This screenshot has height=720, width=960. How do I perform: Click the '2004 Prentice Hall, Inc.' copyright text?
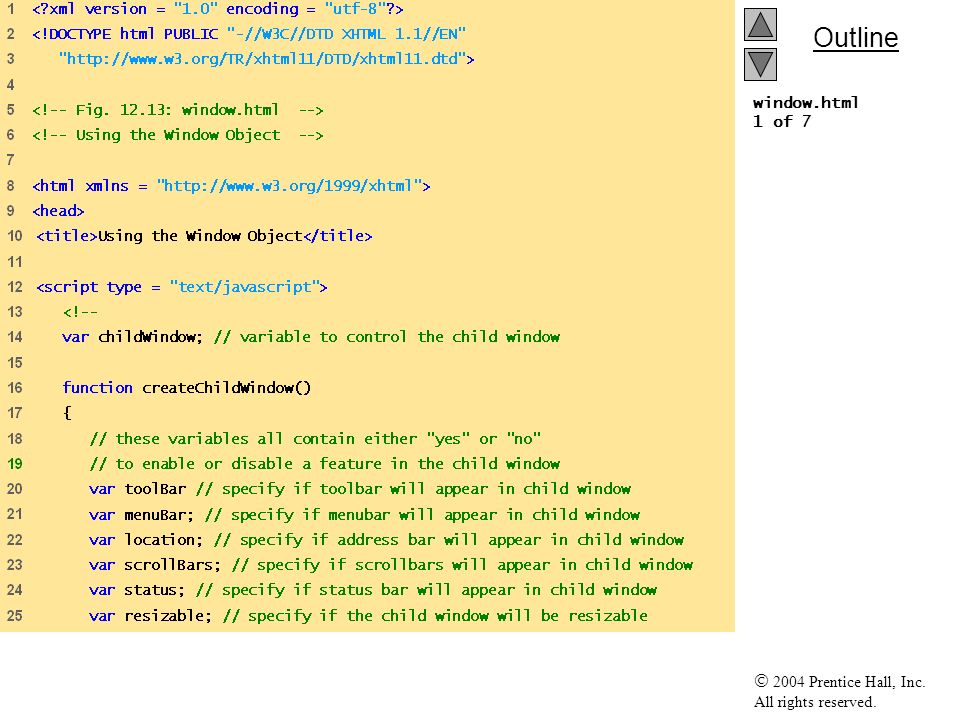click(x=839, y=681)
